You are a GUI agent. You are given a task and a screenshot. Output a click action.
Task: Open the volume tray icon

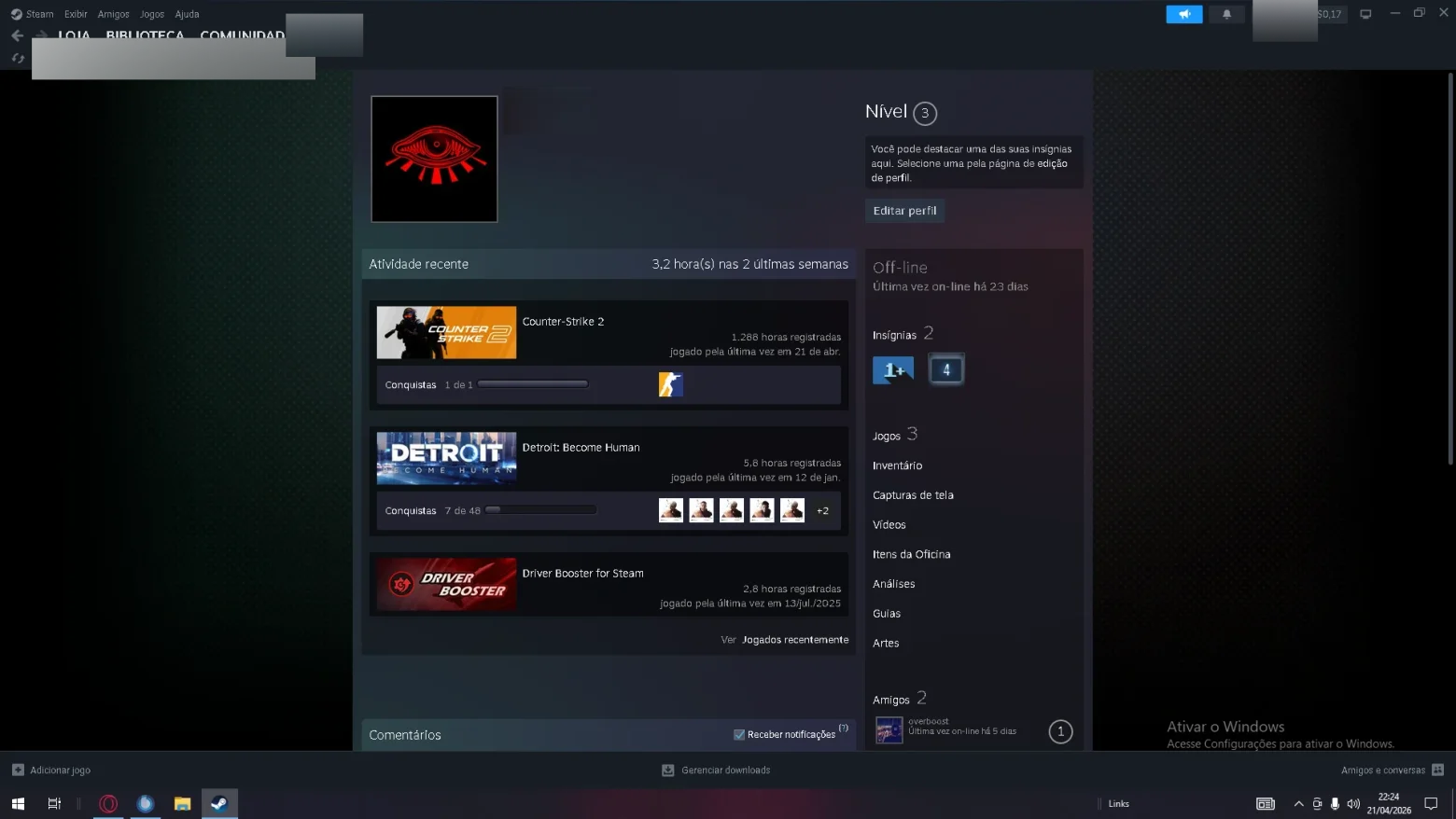(1353, 803)
